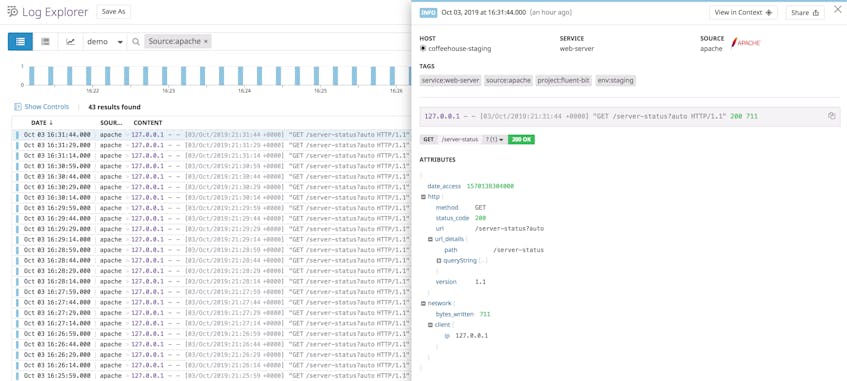Open the analytics graph view icon
The width and height of the screenshot is (847, 381).
click(70, 42)
